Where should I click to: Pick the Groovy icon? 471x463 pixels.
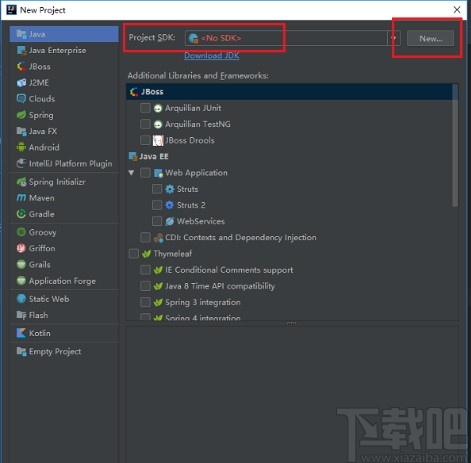21,232
